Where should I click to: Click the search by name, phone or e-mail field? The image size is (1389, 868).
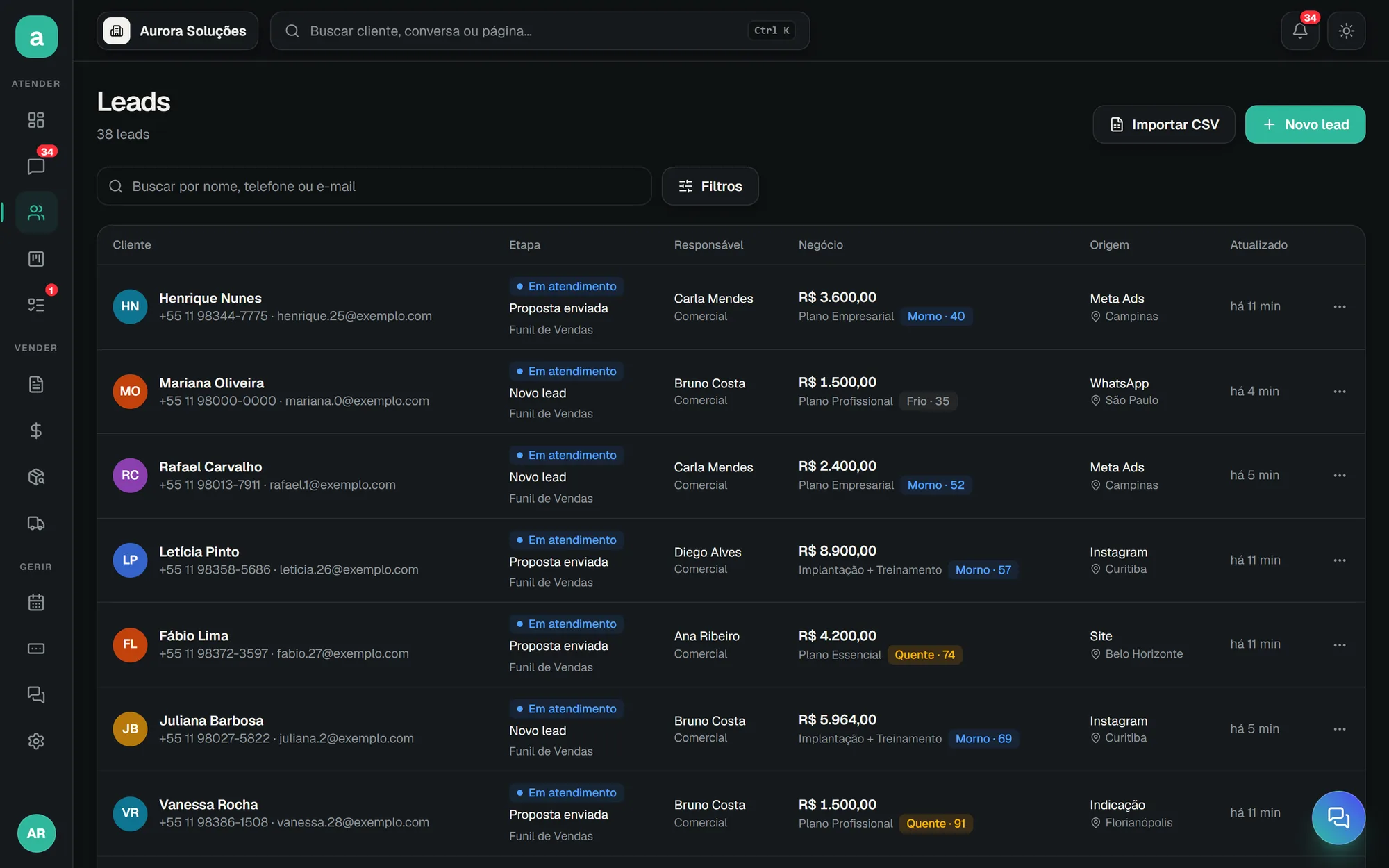click(374, 186)
